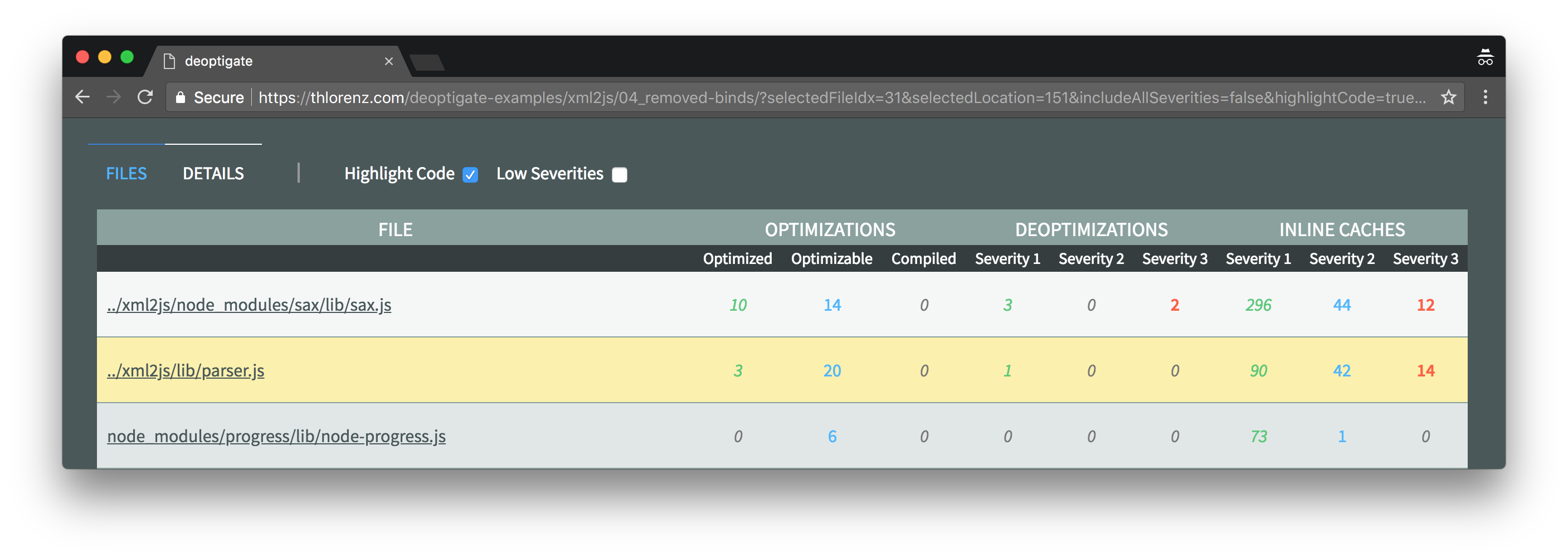Viewport: 1568px width, 558px height.
Task: Click the Secure lock icon
Action: (180, 97)
